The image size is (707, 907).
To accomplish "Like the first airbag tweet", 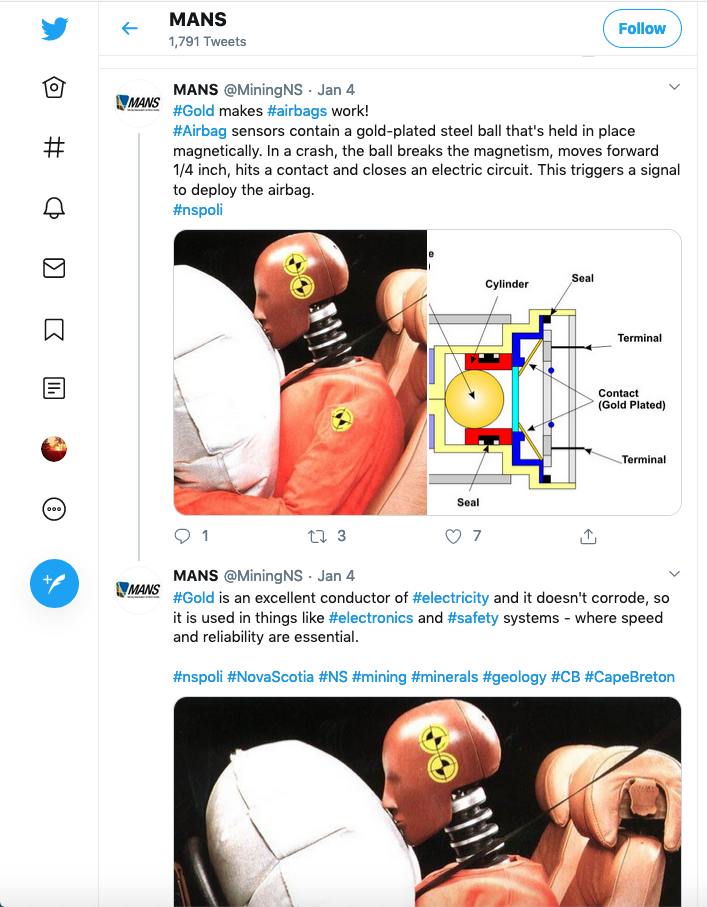I will (x=453, y=536).
